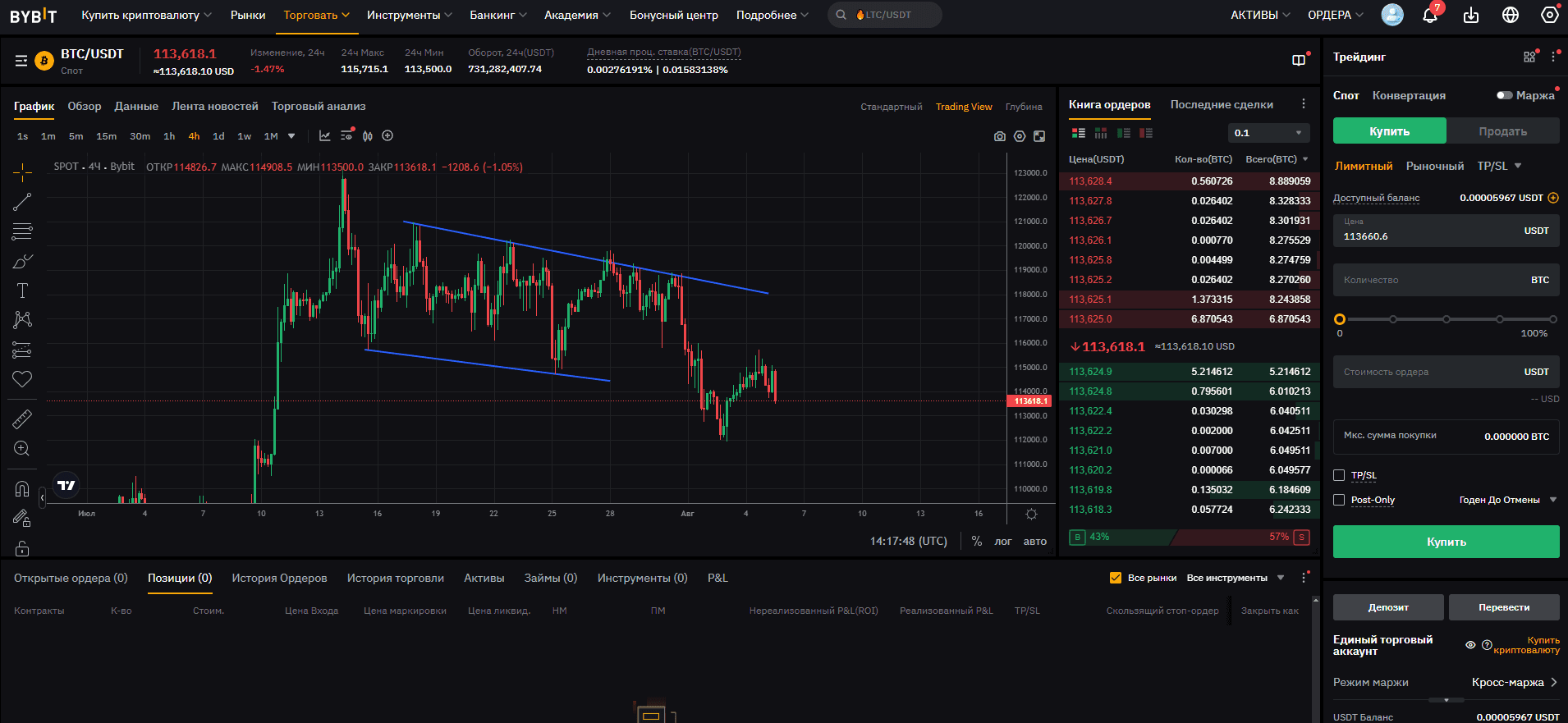
Task: Open the Markets menu item
Action: tap(248, 15)
